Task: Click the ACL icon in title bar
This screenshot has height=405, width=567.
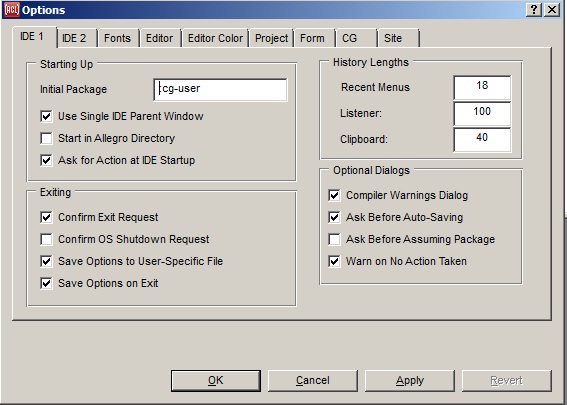Action: 12,10
